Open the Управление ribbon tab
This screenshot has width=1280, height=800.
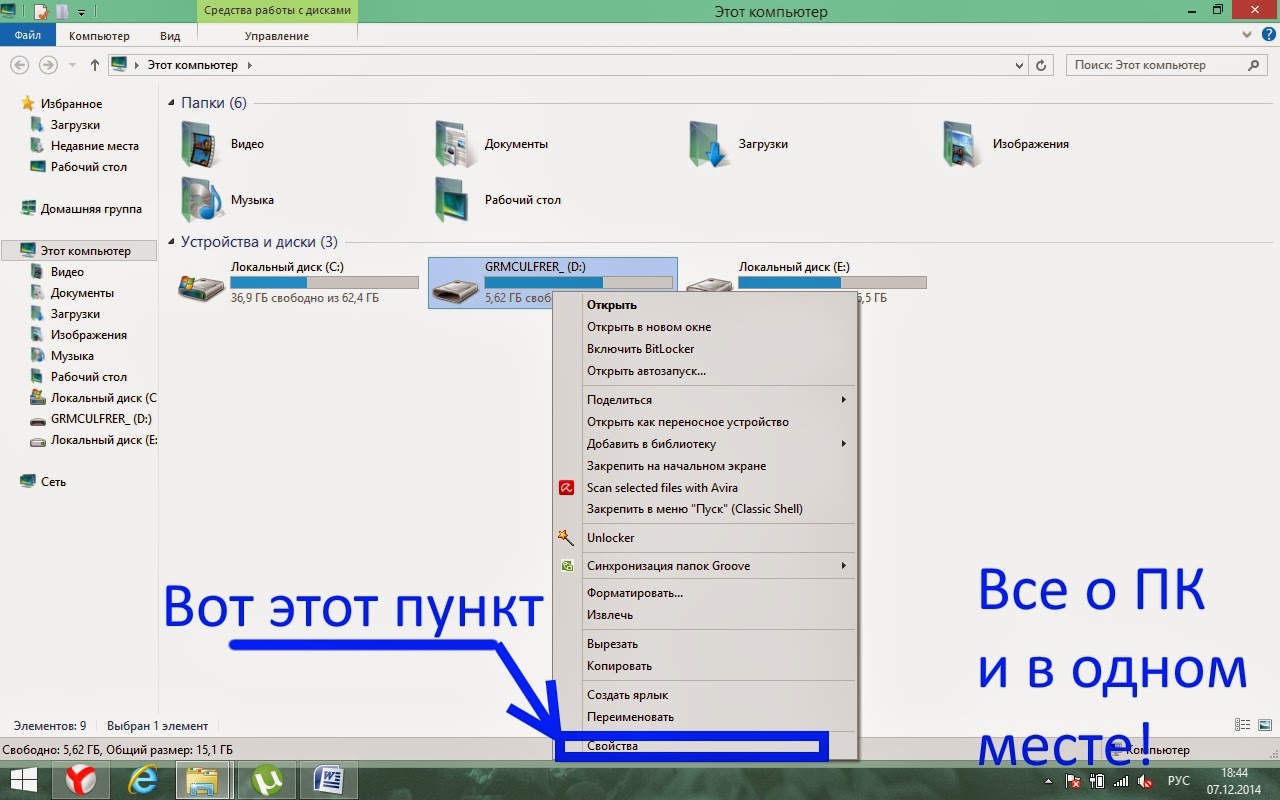277,36
